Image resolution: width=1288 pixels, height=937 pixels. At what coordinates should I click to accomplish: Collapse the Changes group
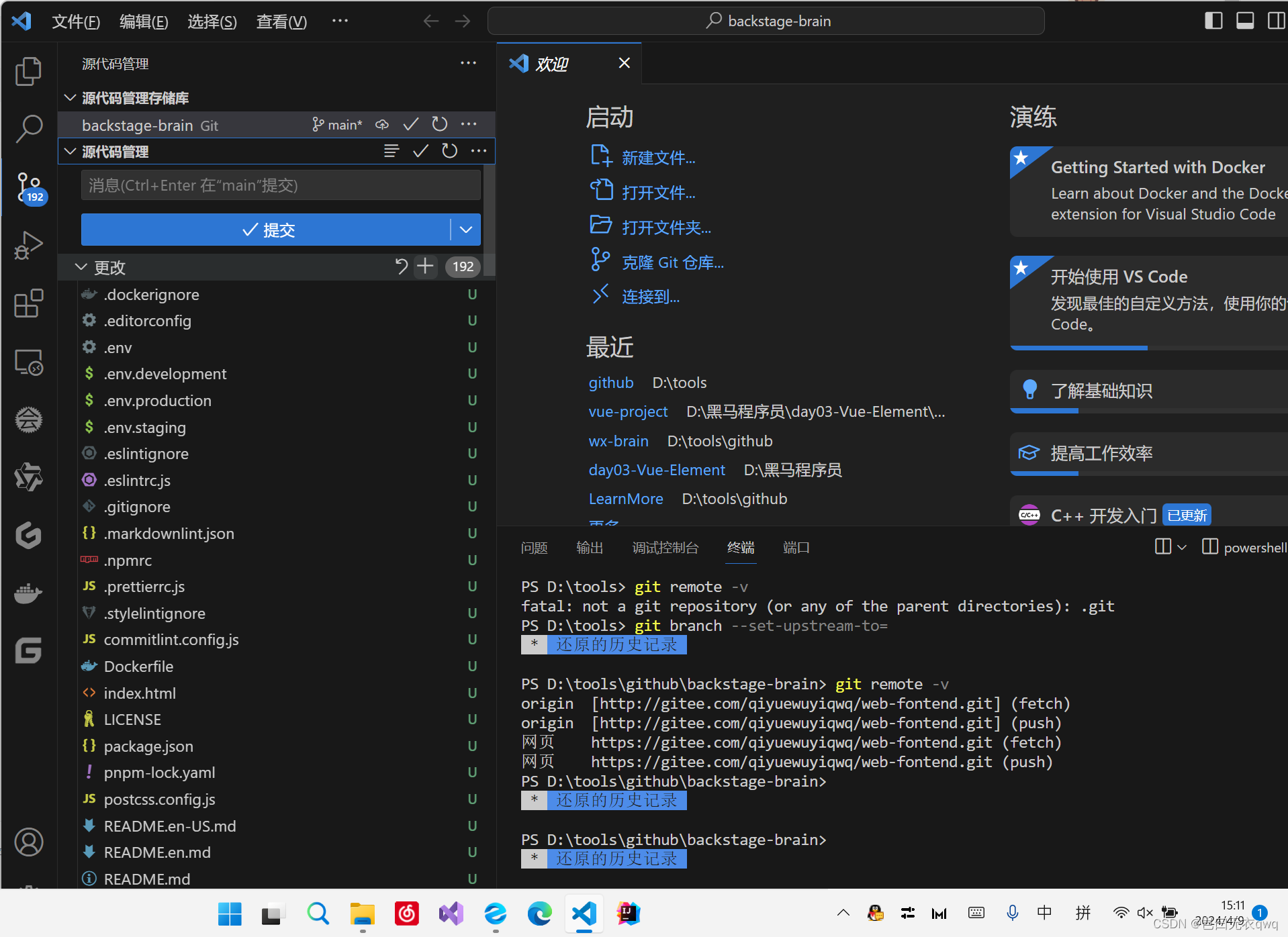81,266
